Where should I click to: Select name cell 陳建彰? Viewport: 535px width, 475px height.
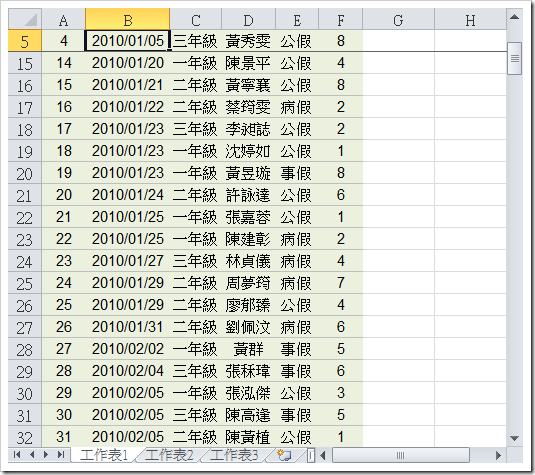(x=248, y=239)
